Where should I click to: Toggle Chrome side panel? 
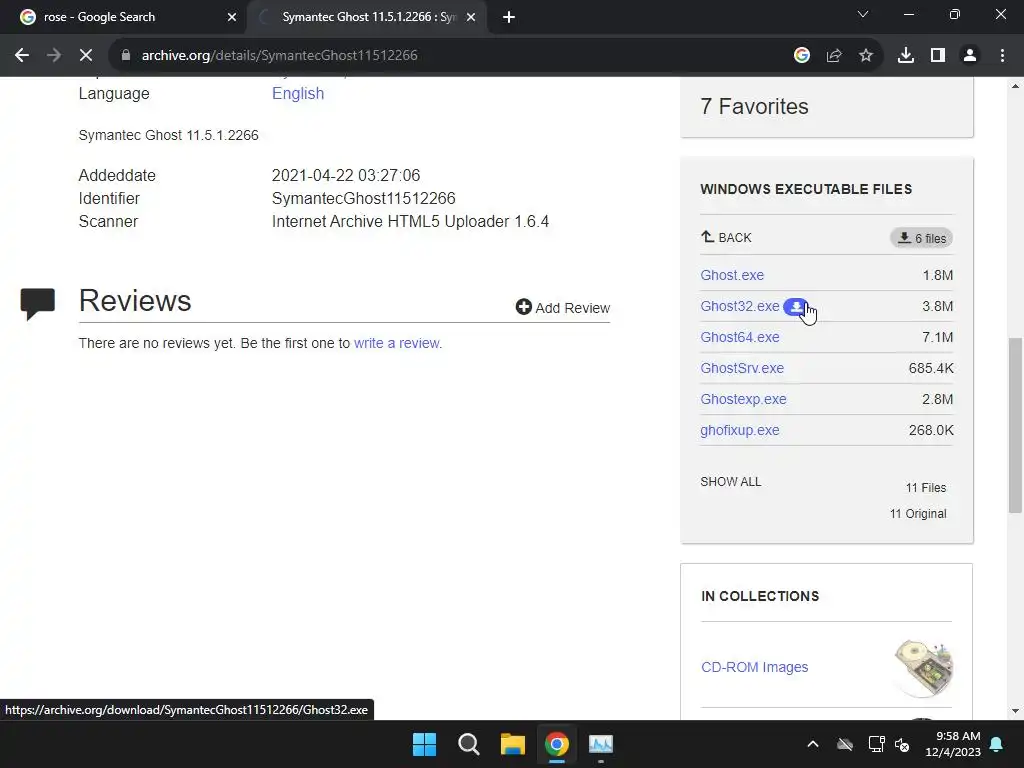click(x=938, y=56)
